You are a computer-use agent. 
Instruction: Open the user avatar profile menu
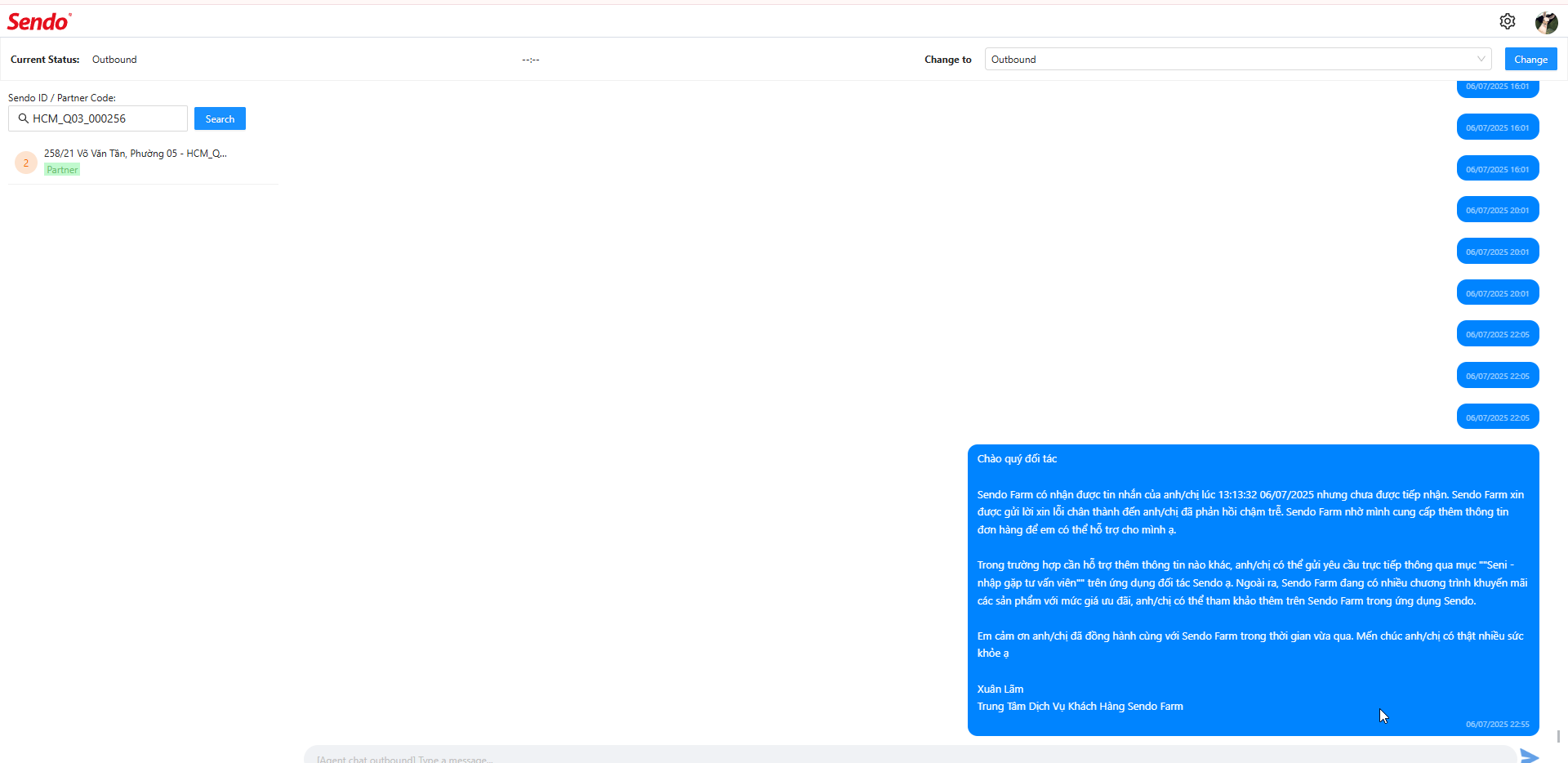tap(1546, 22)
